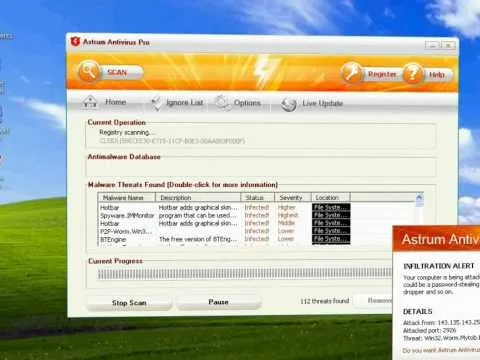Click the Astrum shield logo in title bar
This screenshot has height=360, width=480.
click(x=75, y=42)
